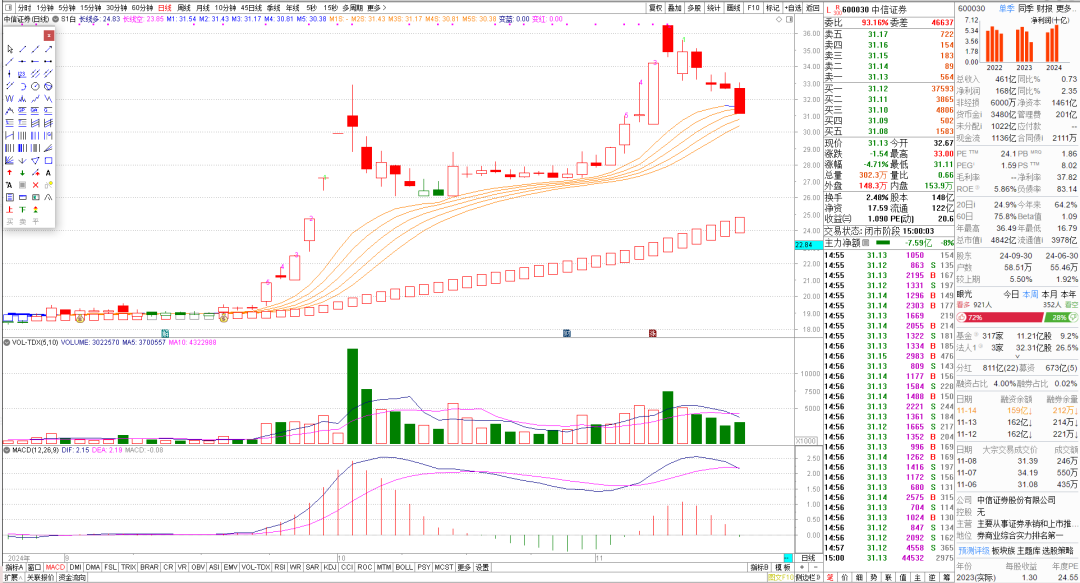This screenshot has width=1080, height=583.
Task: Select VOL-TDX indicator tab
Action: pyautogui.click(x=256, y=567)
